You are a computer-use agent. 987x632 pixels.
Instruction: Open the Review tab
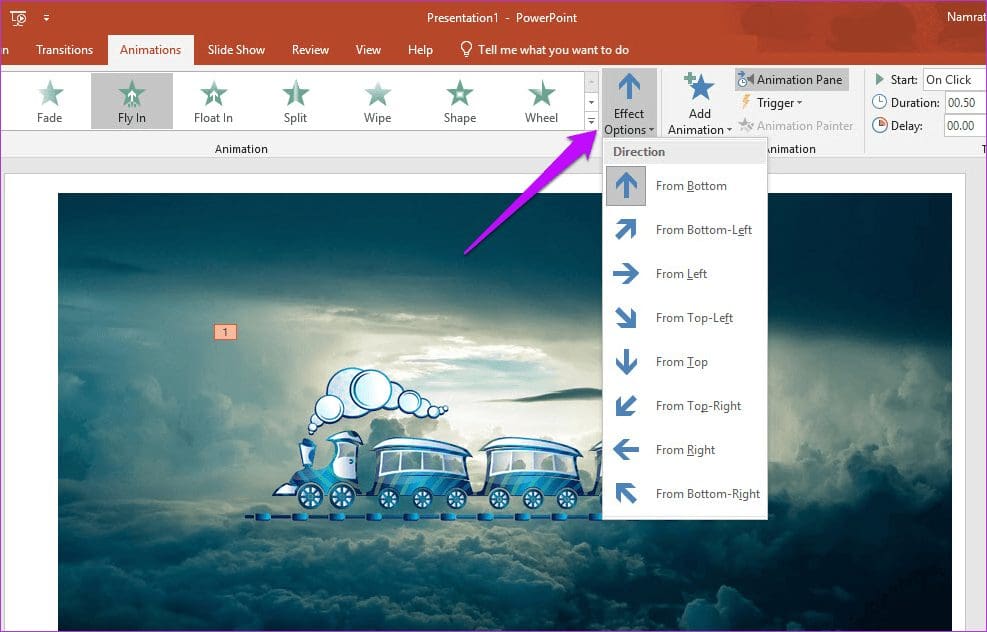pos(309,49)
